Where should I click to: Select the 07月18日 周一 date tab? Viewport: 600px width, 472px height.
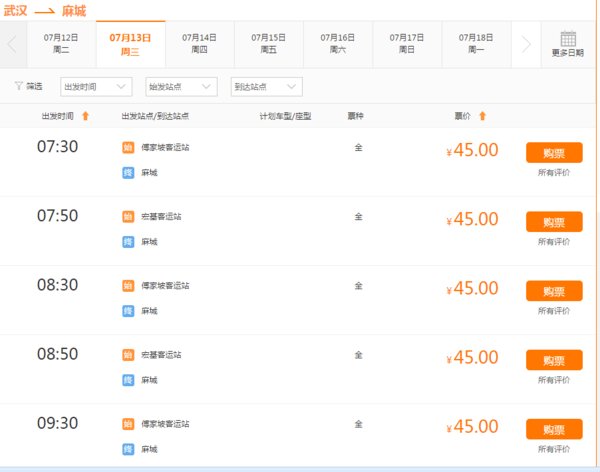(x=476, y=44)
